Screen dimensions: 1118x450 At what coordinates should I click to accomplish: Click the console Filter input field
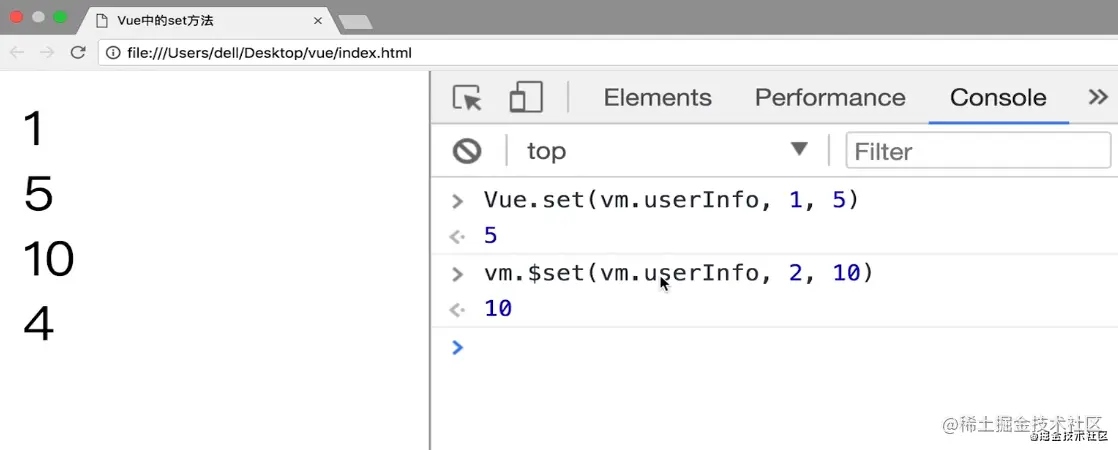click(x=977, y=151)
